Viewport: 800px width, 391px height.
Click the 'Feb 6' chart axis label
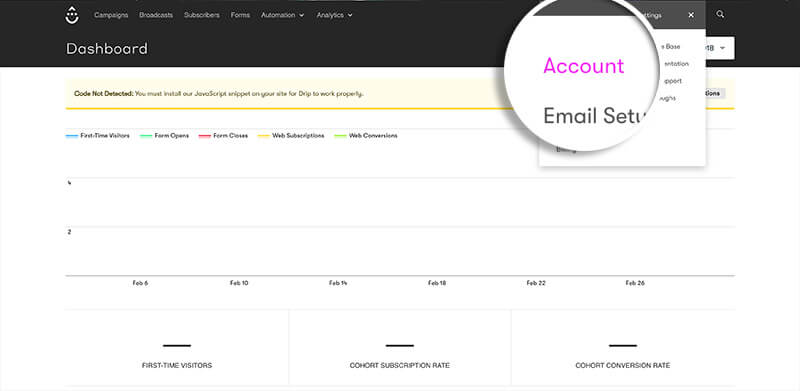(x=140, y=283)
